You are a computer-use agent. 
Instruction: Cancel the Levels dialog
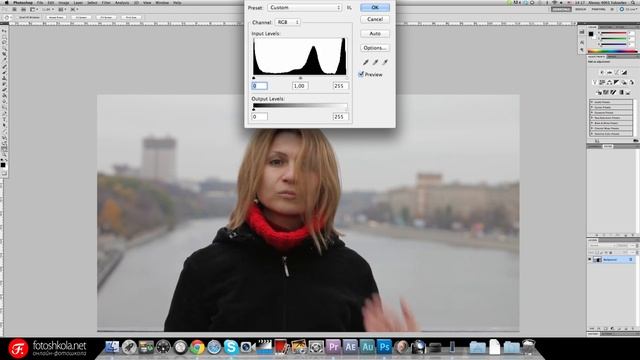pyautogui.click(x=375, y=19)
